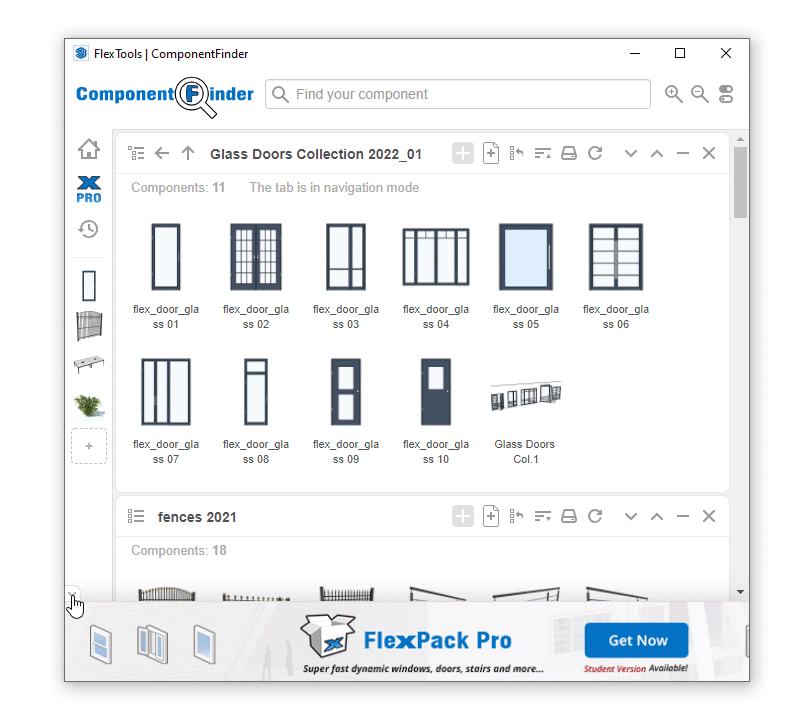Image resolution: width=800 pixels, height=720 pixels.
Task: Close the fences 2021 tab
Action: click(709, 516)
